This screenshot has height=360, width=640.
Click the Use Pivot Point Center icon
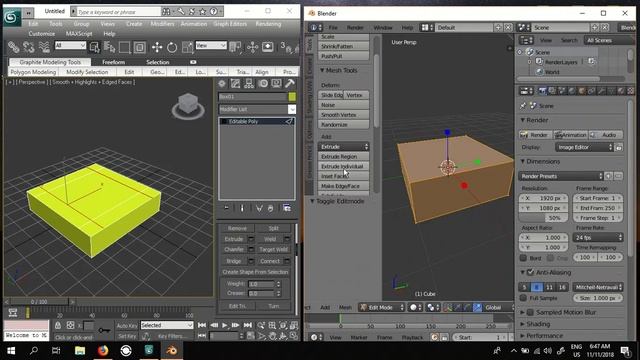[x=236, y=47]
